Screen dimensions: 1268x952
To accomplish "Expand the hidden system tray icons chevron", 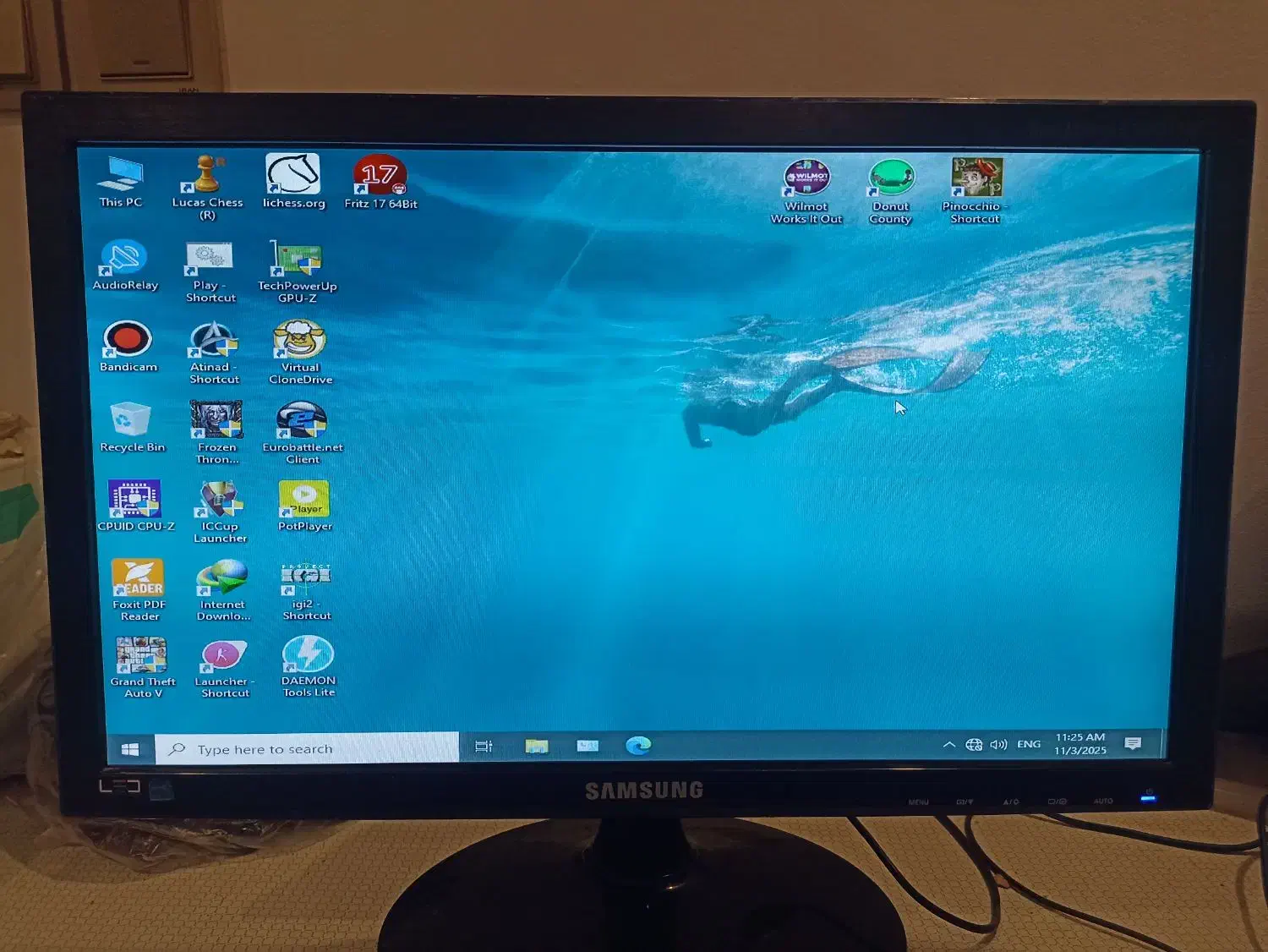I will point(948,745).
